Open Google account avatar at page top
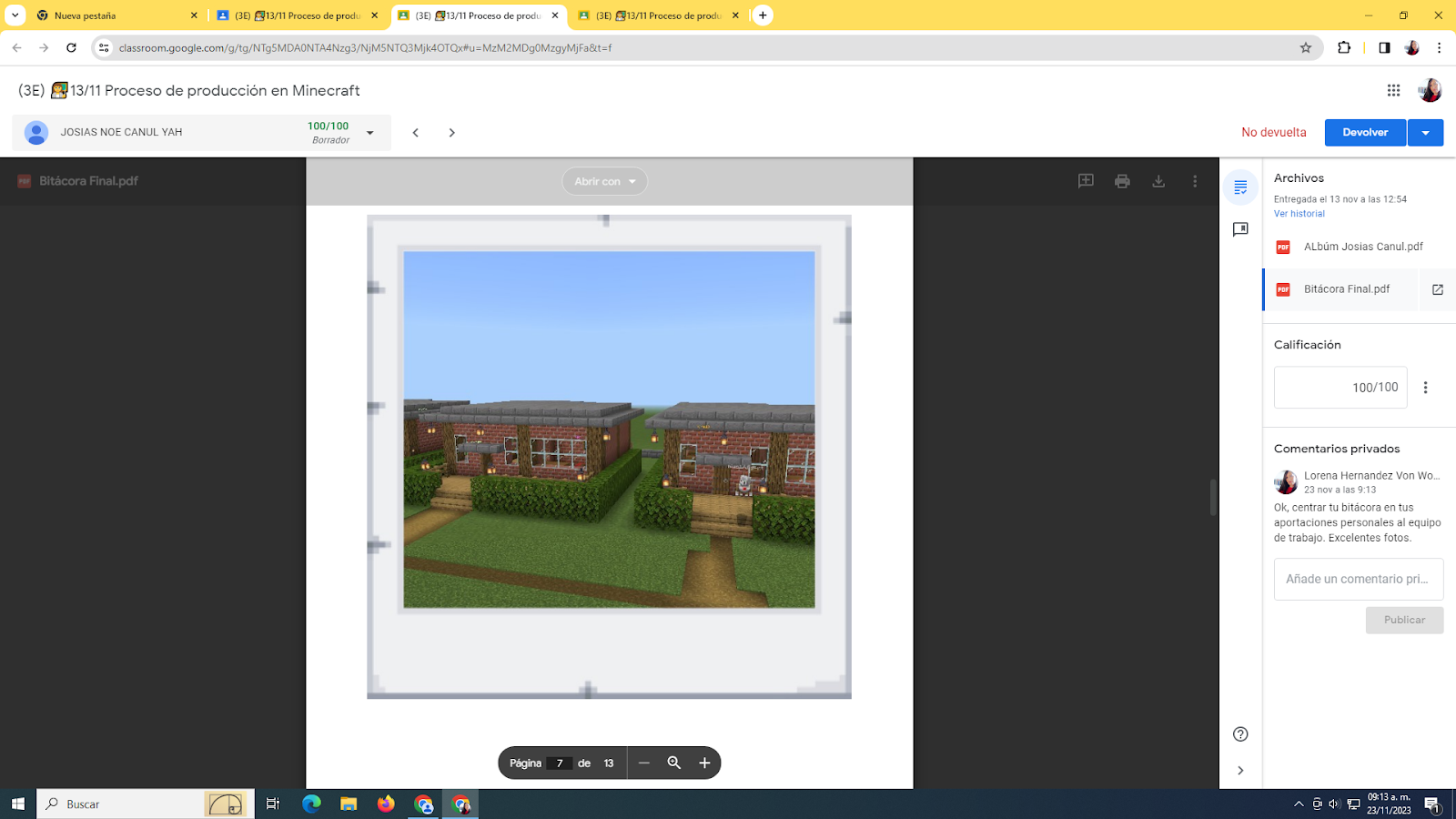The image size is (1456, 819). pos(1430,90)
